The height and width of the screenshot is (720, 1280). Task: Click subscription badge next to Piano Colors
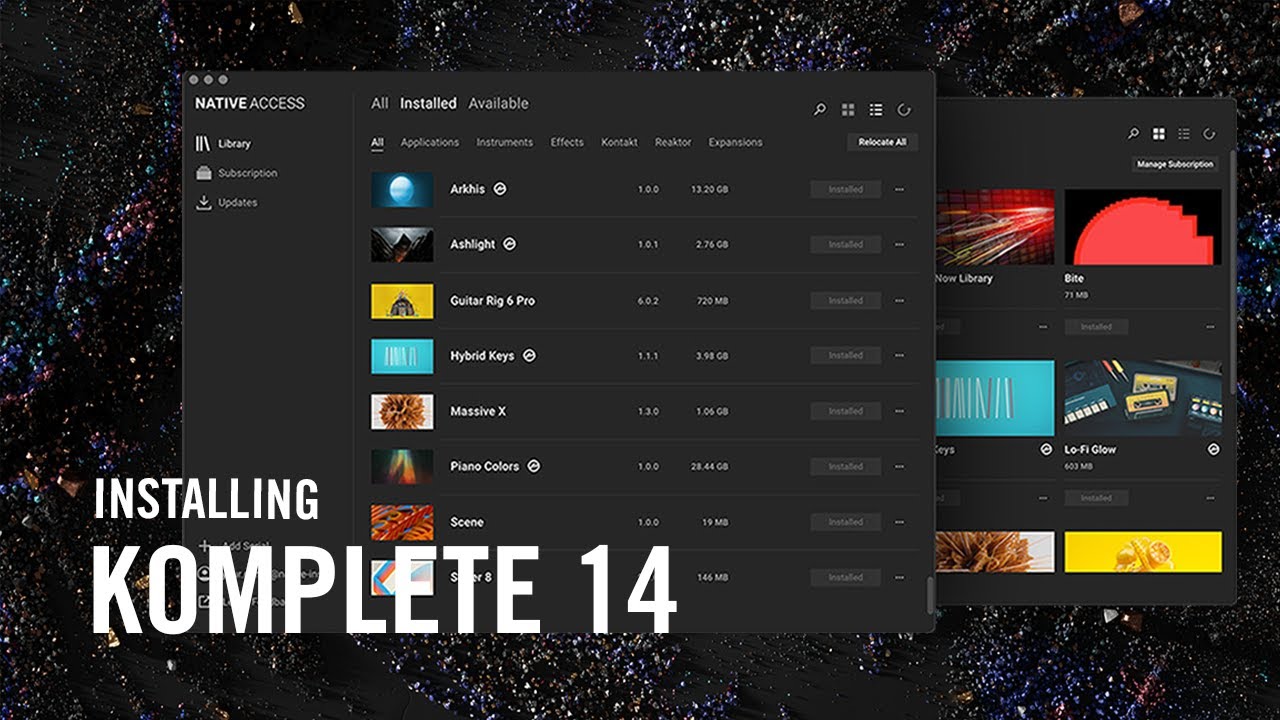click(x=534, y=465)
